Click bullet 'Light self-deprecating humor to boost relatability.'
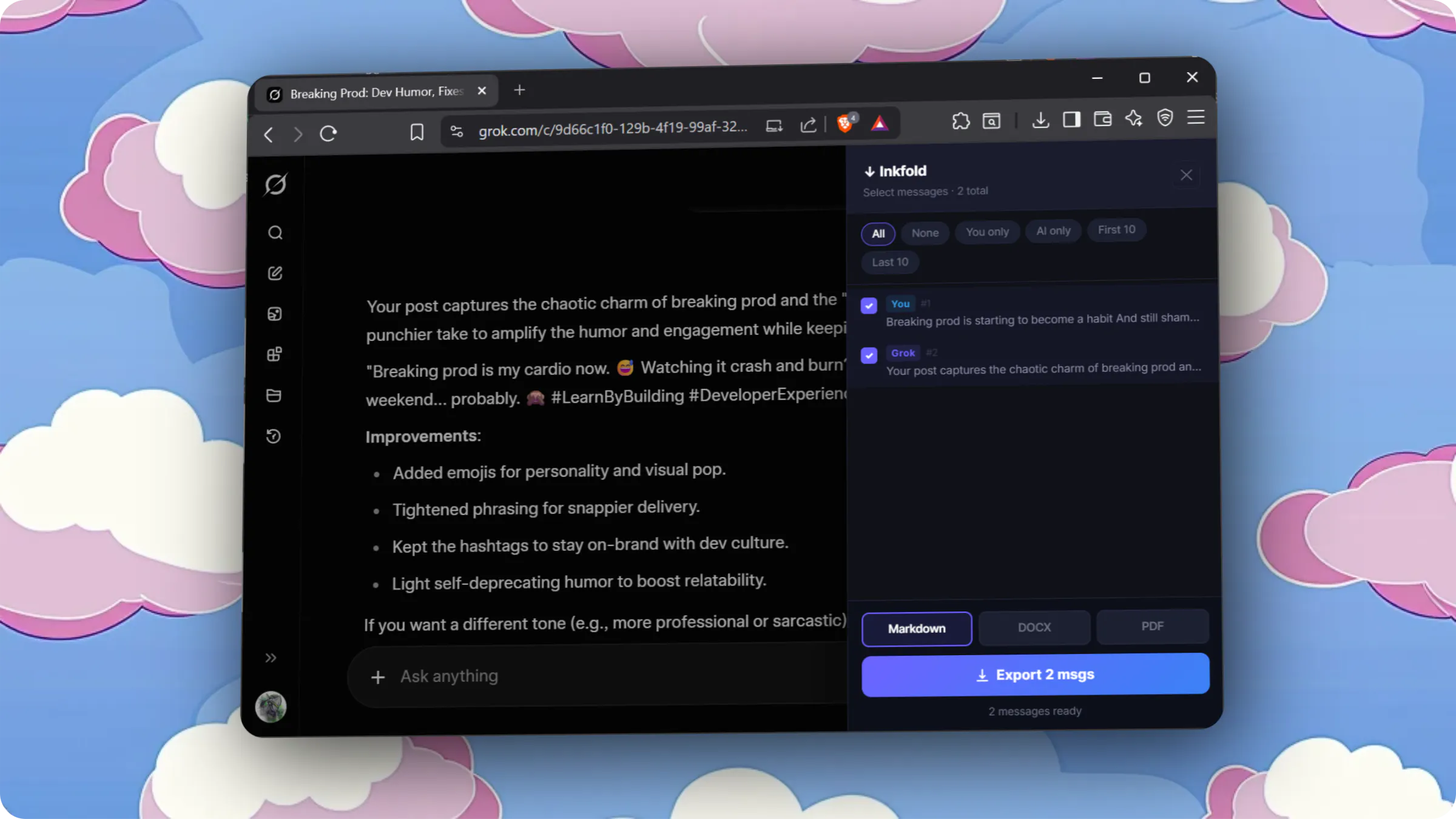This screenshot has width=1456, height=819. [x=579, y=582]
